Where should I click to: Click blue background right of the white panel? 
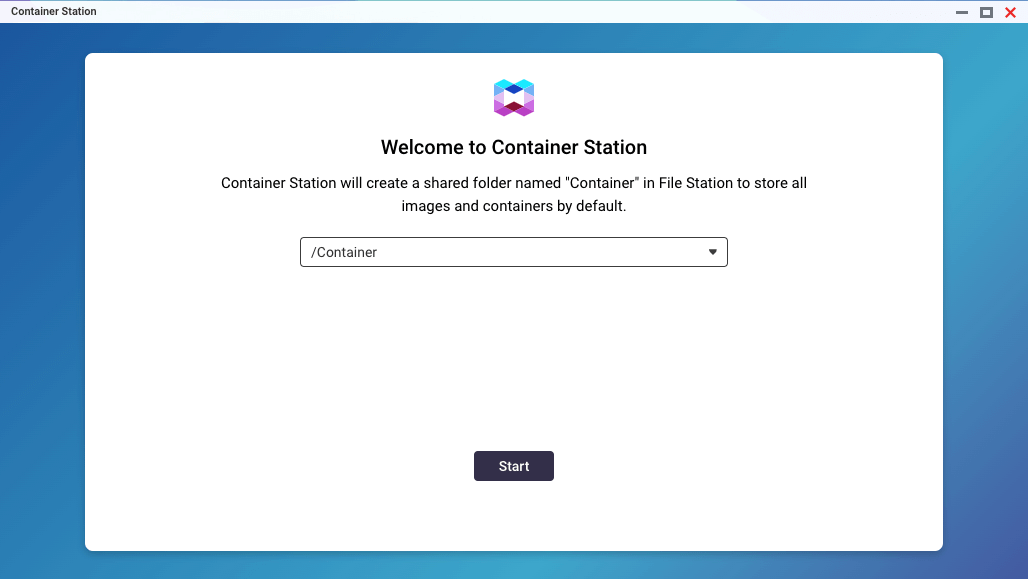(x=985, y=300)
